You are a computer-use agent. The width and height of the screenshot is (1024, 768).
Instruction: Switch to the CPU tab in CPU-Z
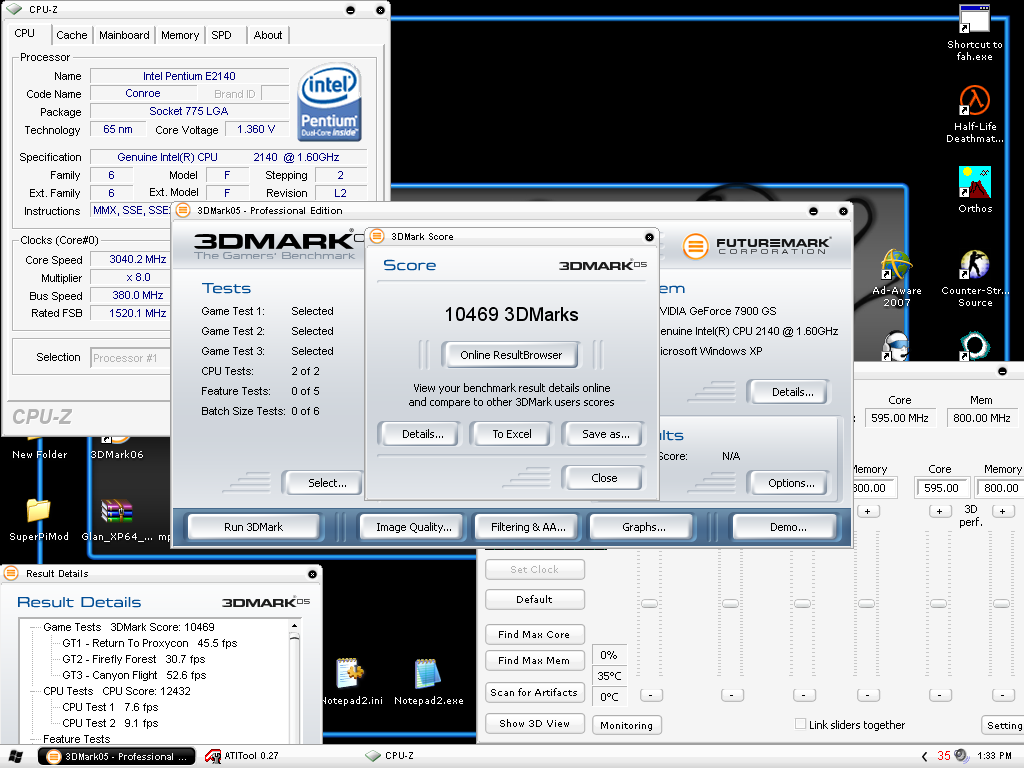(x=25, y=33)
